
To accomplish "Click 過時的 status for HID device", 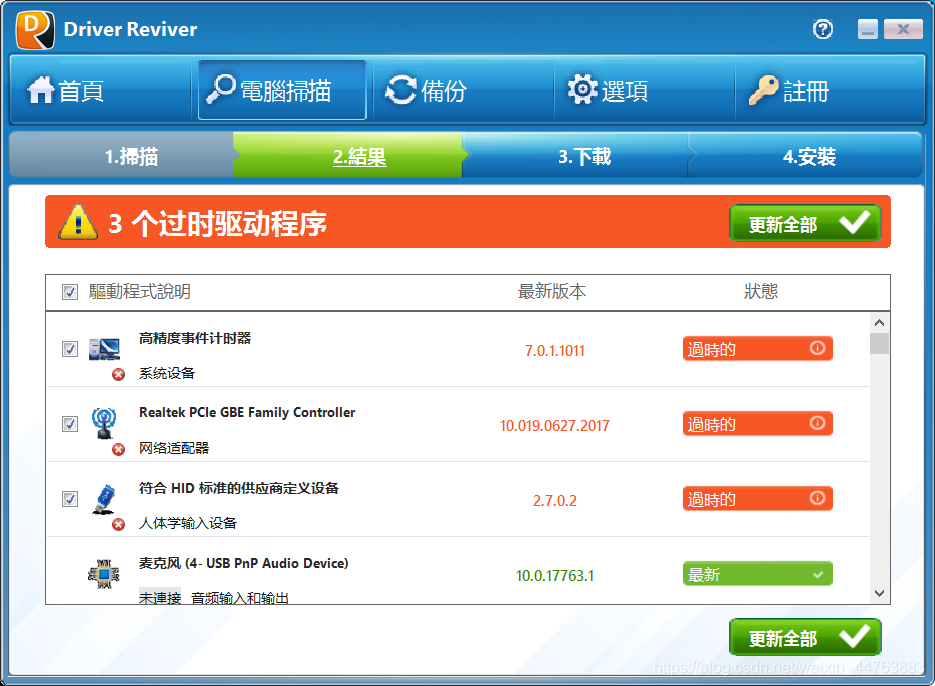I will pos(757,499).
